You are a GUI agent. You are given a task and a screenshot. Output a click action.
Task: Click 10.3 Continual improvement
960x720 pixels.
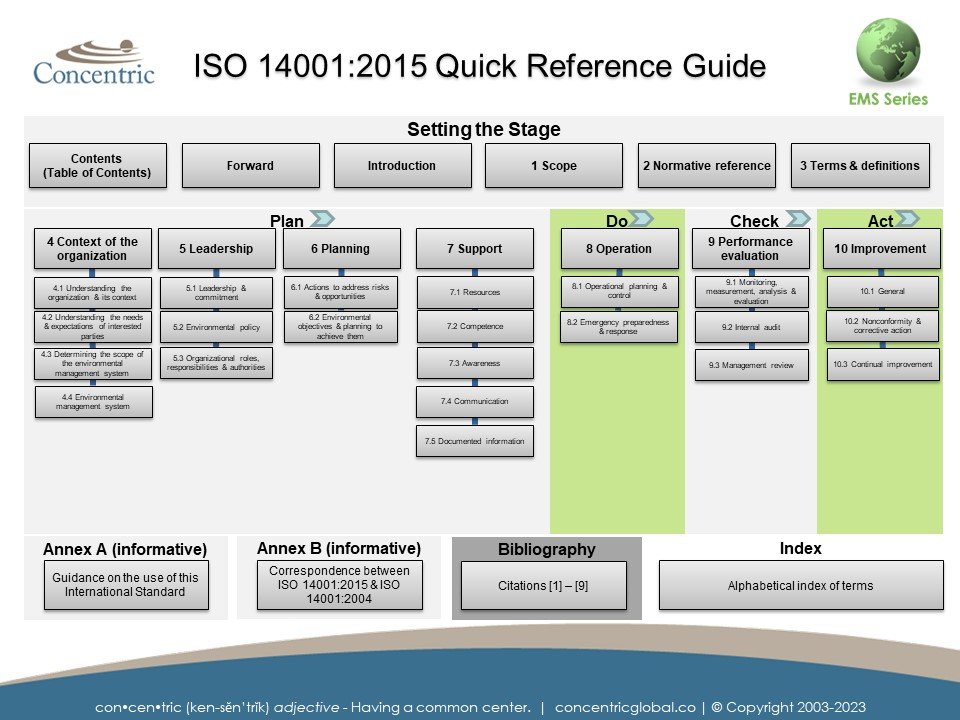[x=884, y=365]
